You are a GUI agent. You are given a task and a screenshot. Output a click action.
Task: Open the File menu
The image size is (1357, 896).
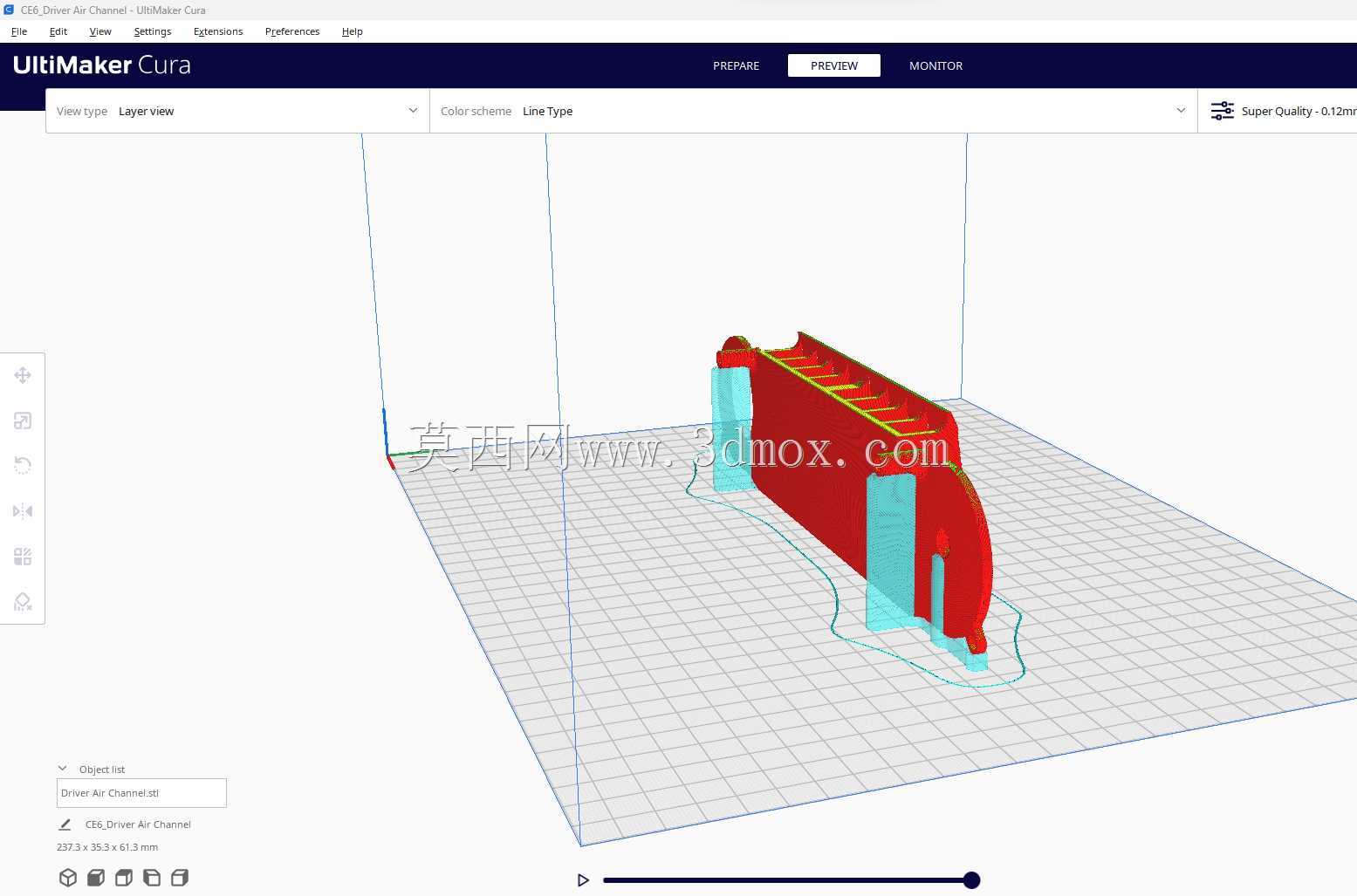coord(19,31)
